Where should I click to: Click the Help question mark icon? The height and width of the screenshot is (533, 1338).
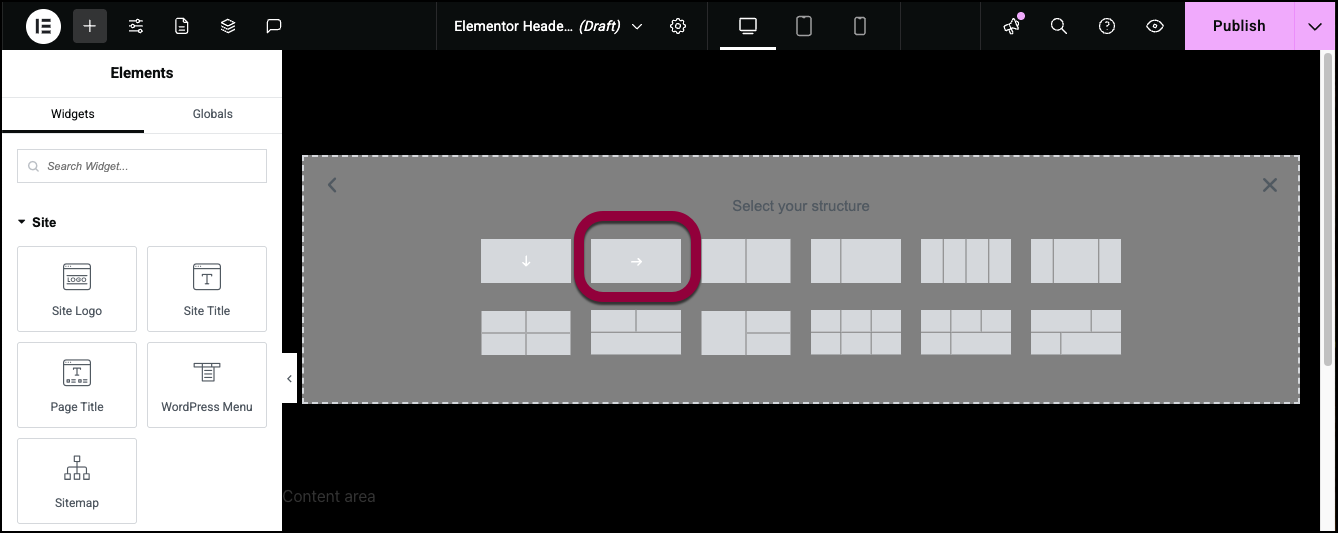(1107, 26)
